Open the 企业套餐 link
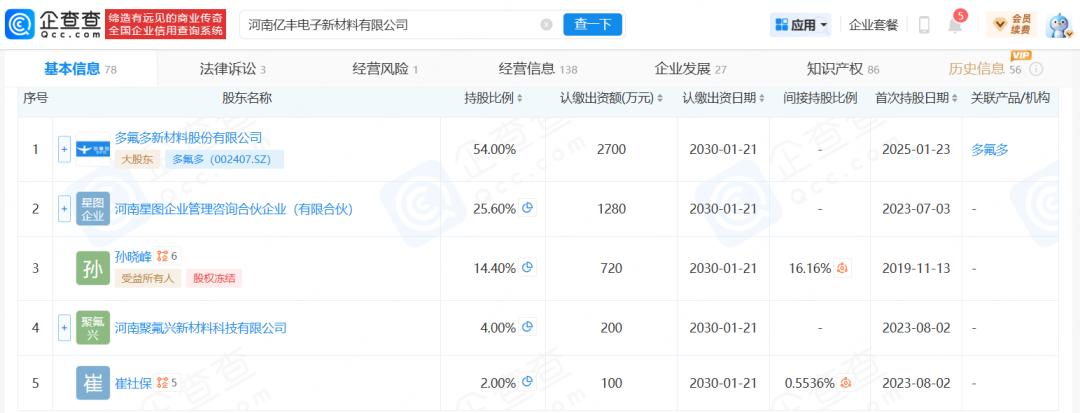The image size is (1080, 413). (873, 25)
